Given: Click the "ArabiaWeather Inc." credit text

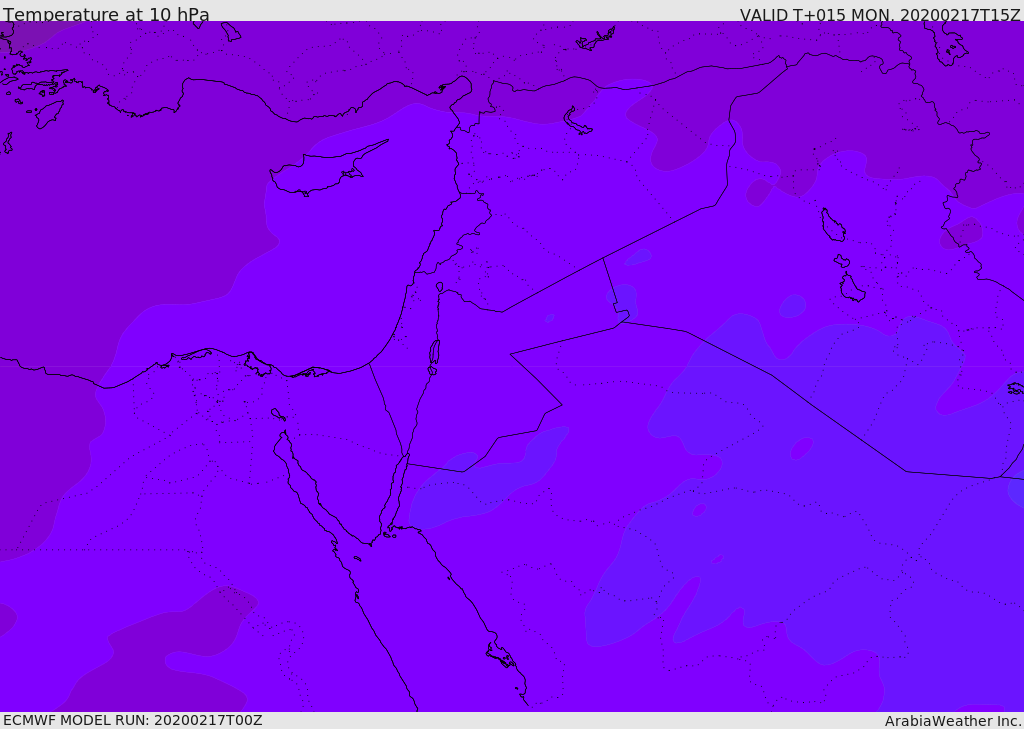Looking at the screenshot, I should [x=953, y=721].
